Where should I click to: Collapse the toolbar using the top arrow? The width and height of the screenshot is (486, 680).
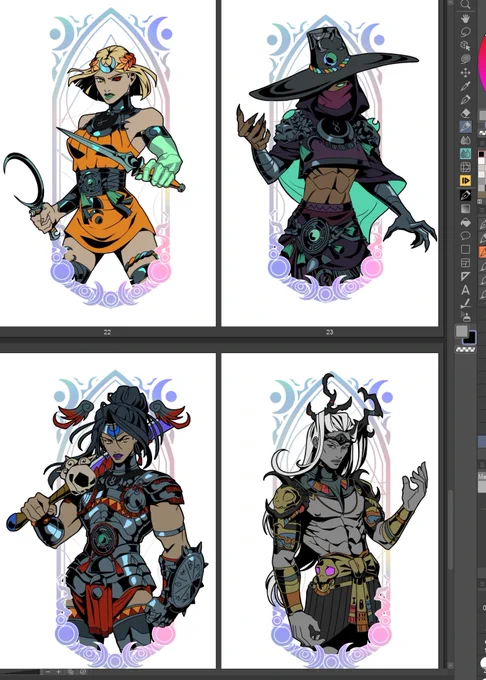(x=450, y=3)
